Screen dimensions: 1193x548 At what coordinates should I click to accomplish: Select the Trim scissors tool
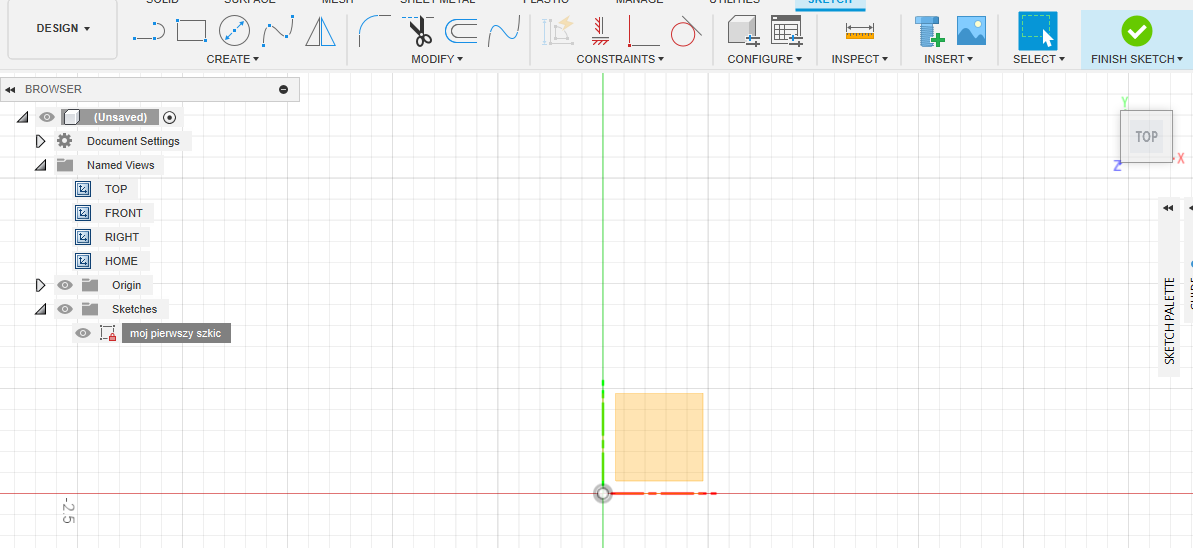coord(418,30)
